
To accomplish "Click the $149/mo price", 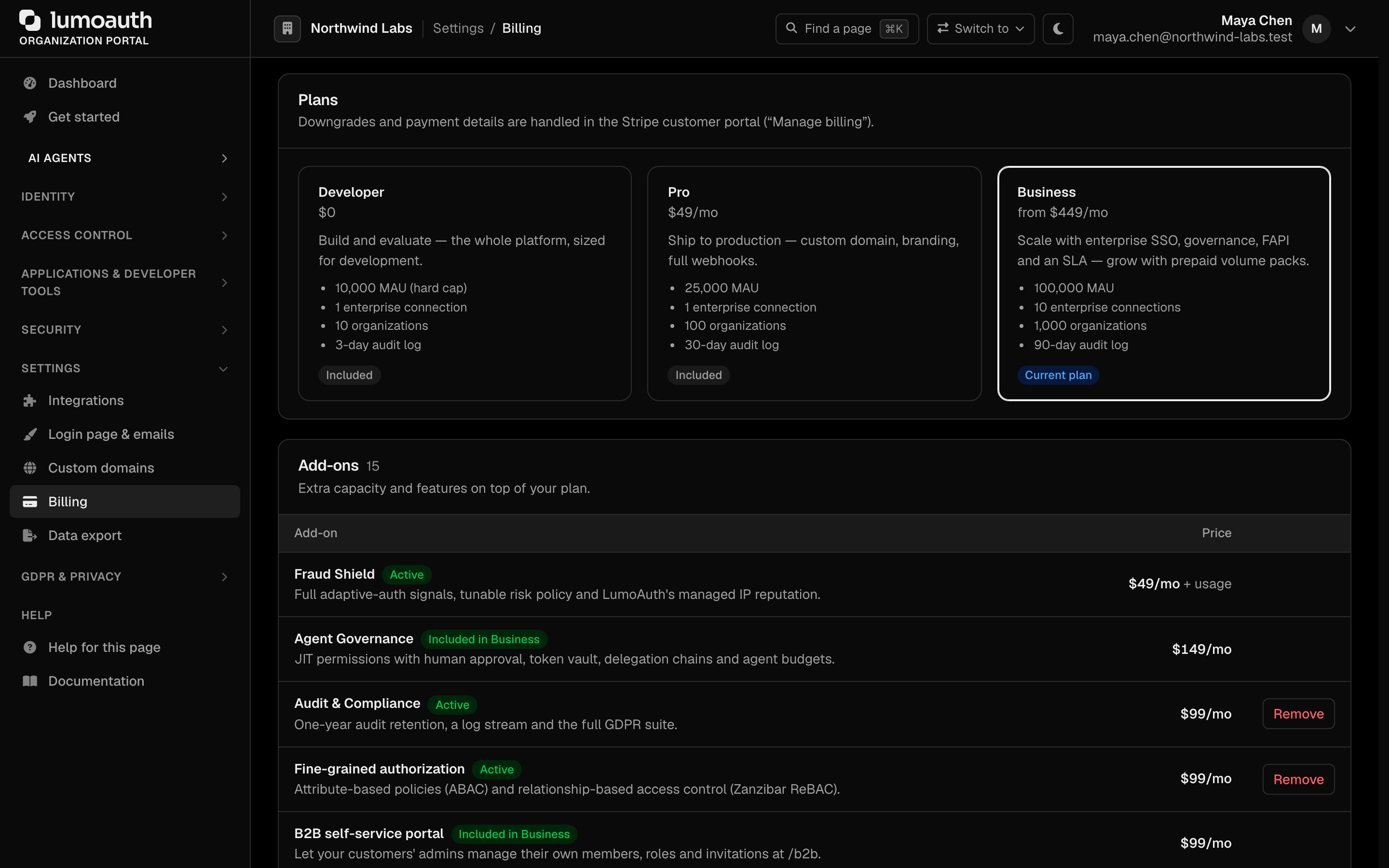I will coord(1201,649).
